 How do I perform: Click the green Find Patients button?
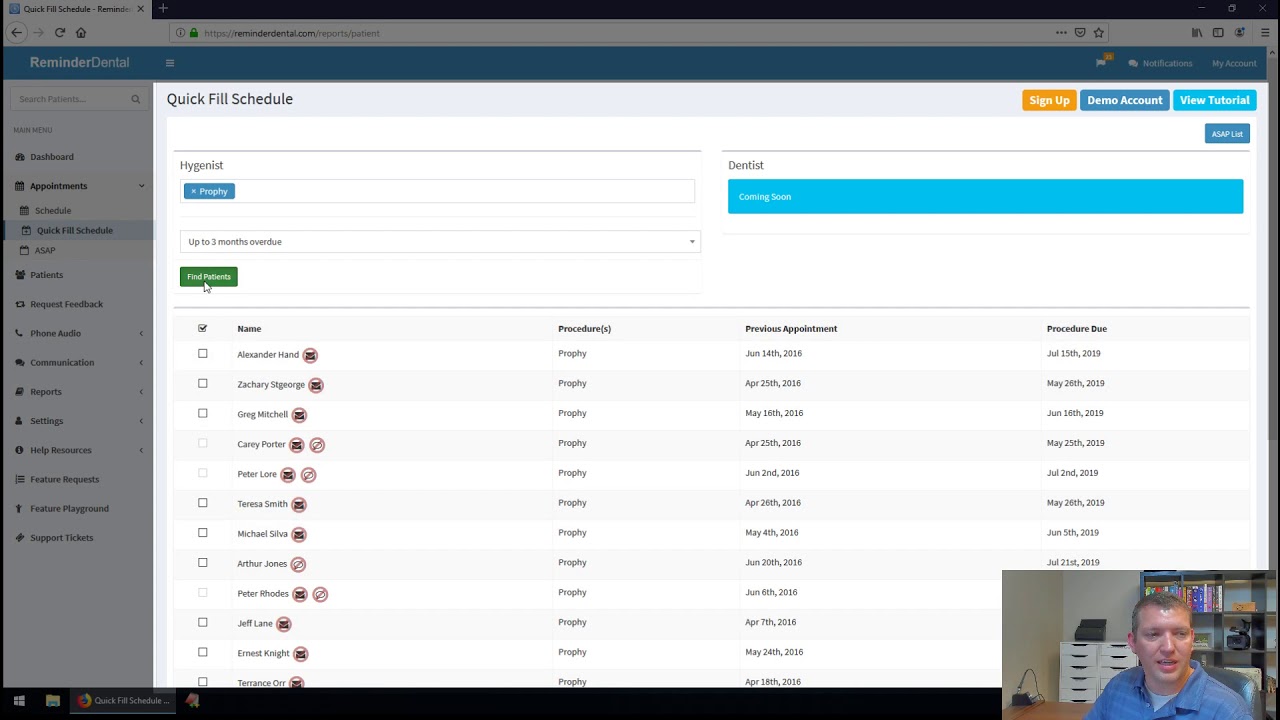(209, 277)
